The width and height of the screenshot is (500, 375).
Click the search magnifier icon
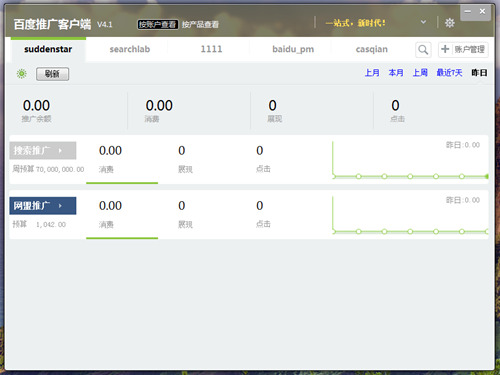pyautogui.click(x=423, y=50)
